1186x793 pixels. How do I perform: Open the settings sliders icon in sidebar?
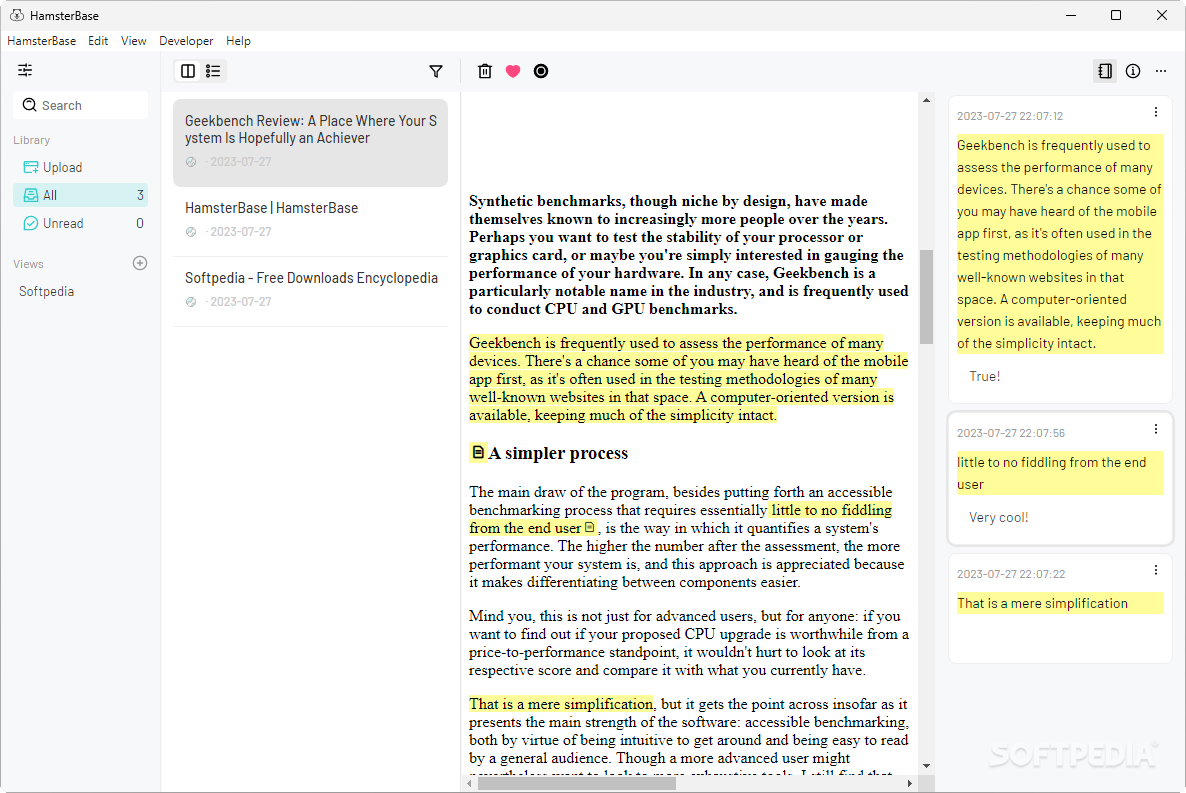[25, 70]
